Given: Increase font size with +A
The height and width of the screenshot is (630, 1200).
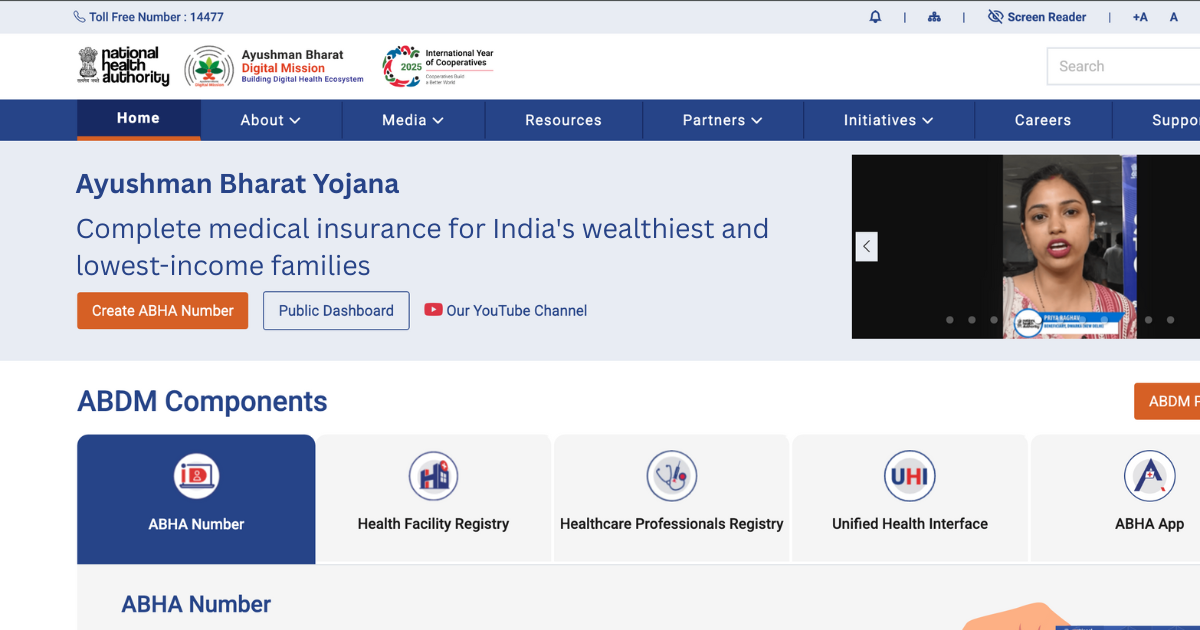Looking at the screenshot, I should (1140, 17).
